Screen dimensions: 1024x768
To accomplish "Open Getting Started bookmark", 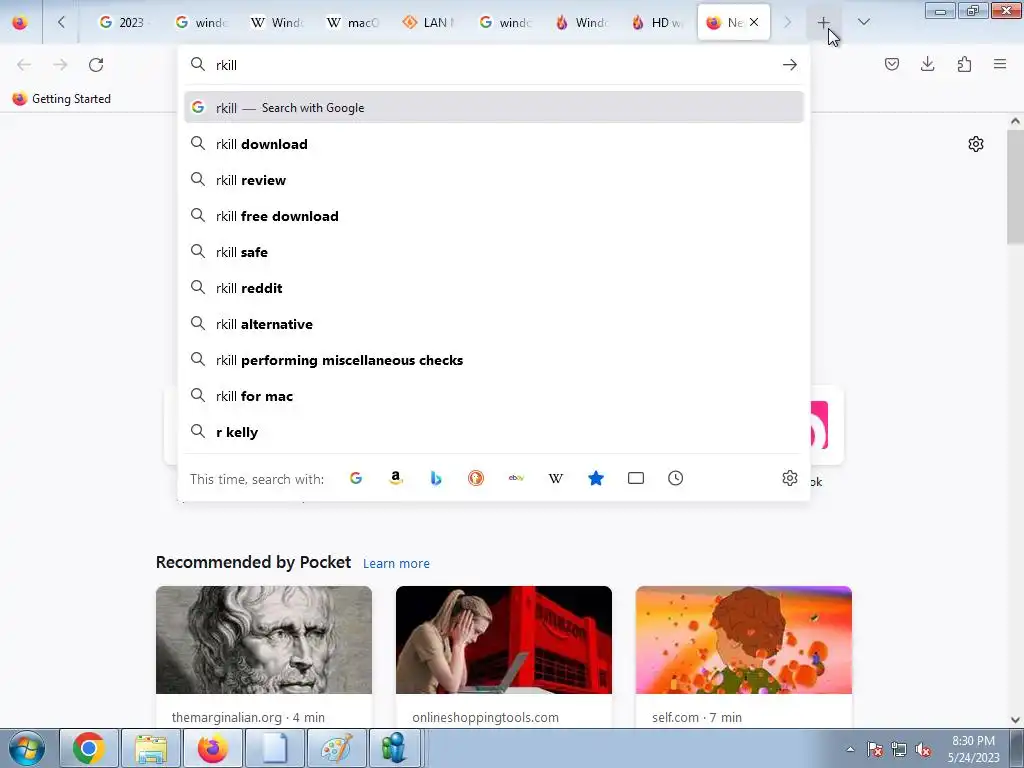I will [x=61, y=99].
